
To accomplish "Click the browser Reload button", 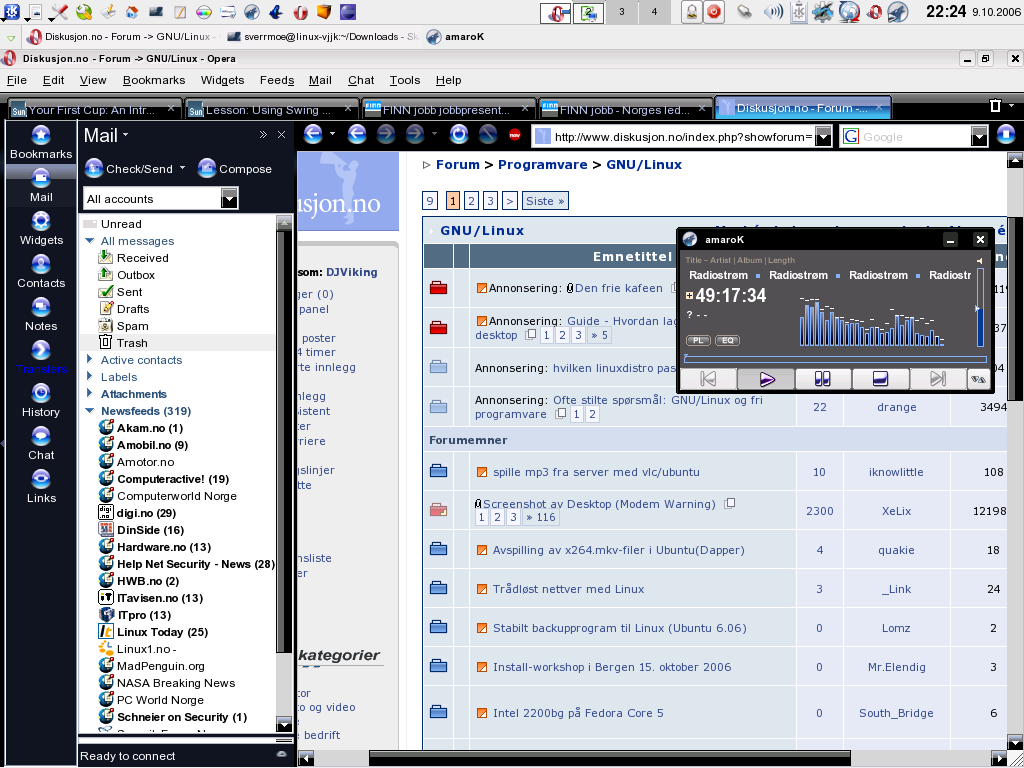I will [459, 135].
